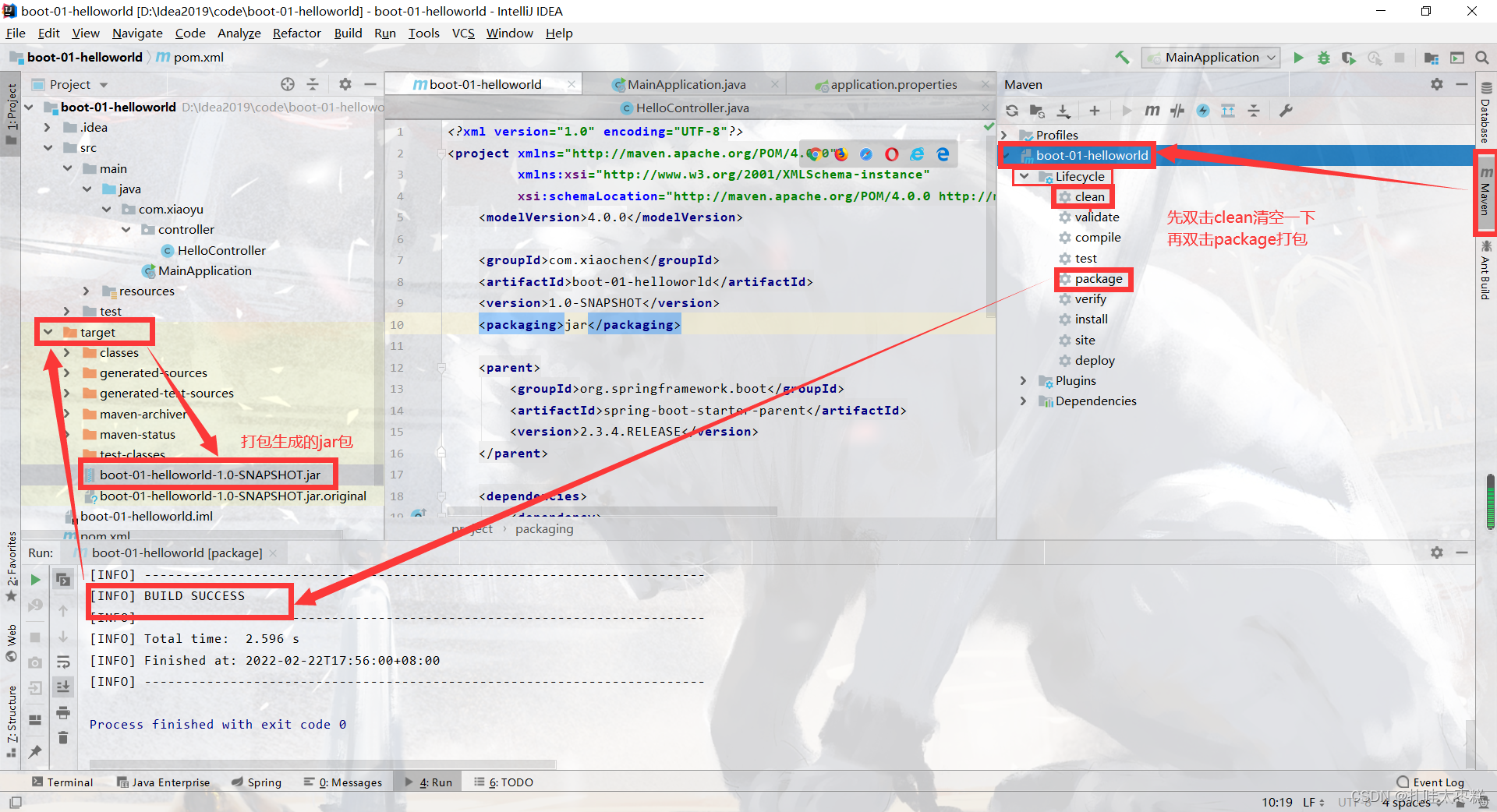
Task: Locate opened file in Project tree
Action: (x=288, y=84)
